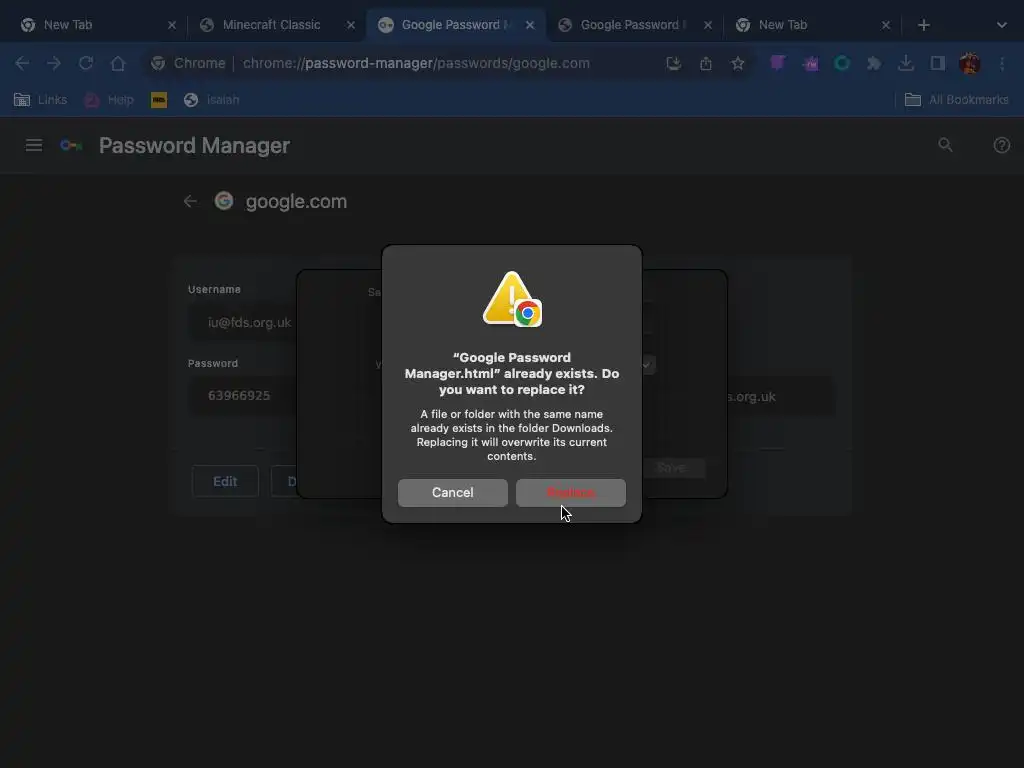This screenshot has height=768, width=1024.
Task: Click the Password Manager key logo
Action: [71, 145]
